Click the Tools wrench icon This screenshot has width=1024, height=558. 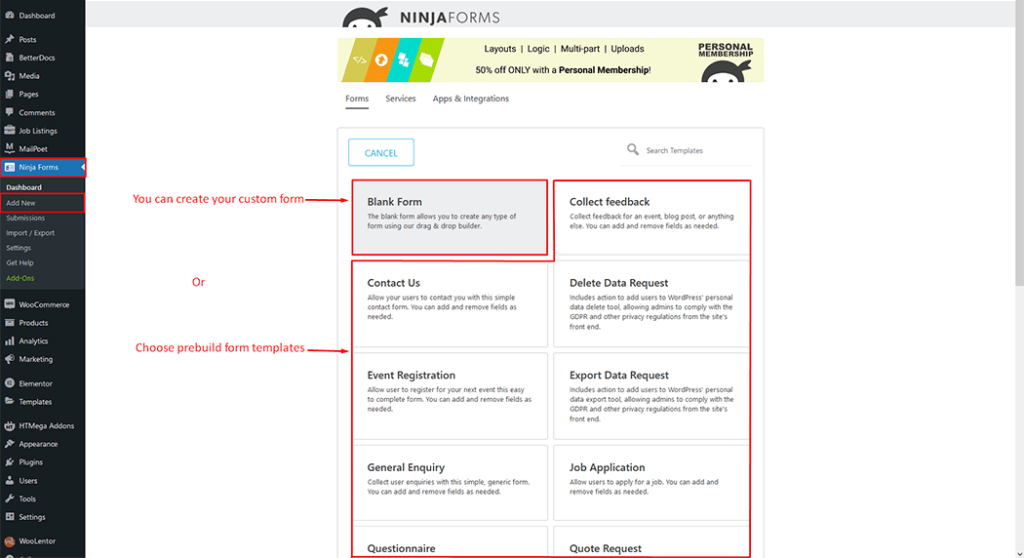[9, 499]
